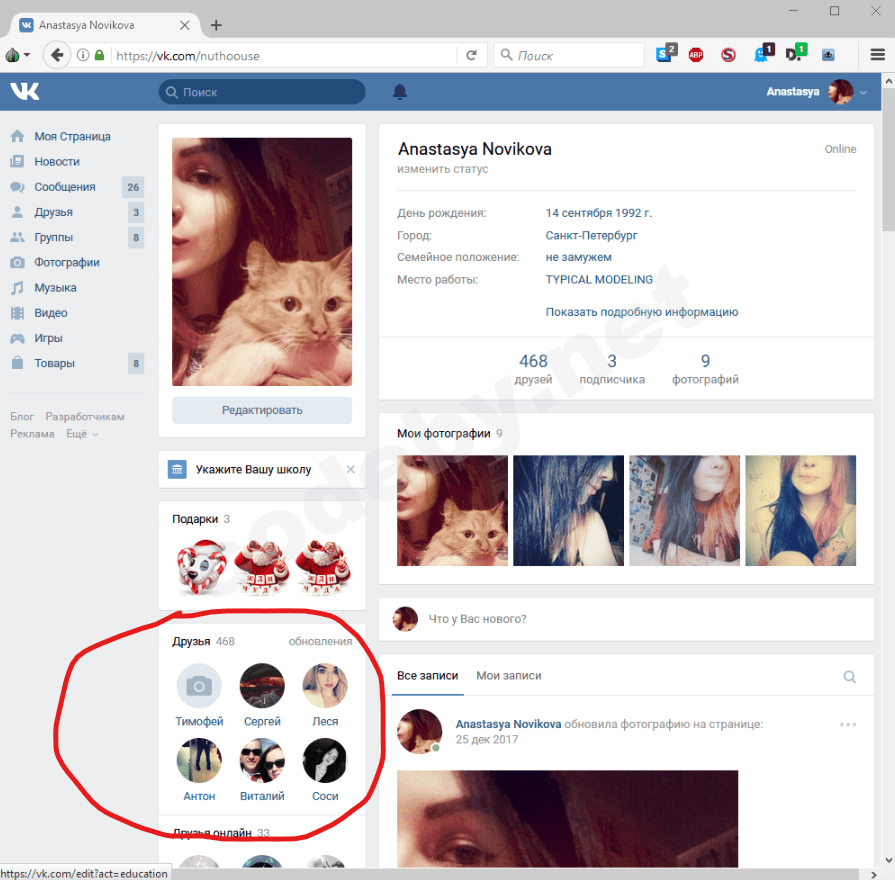Click the VK search field 'Поиск'
The image size is (895, 880).
[x=262, y=92]
